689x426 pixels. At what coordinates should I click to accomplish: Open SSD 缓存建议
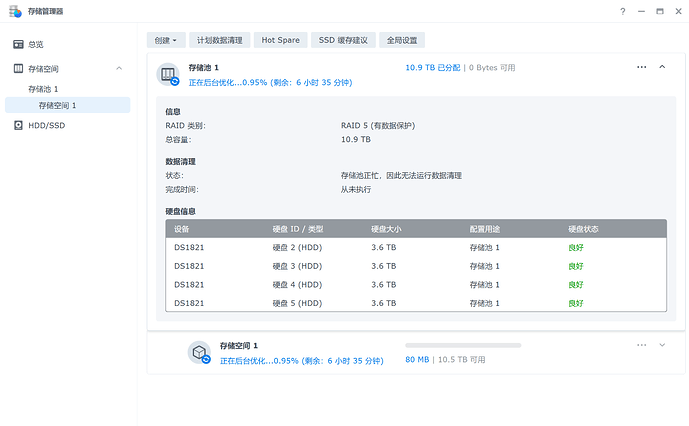[x=343, y=40]
